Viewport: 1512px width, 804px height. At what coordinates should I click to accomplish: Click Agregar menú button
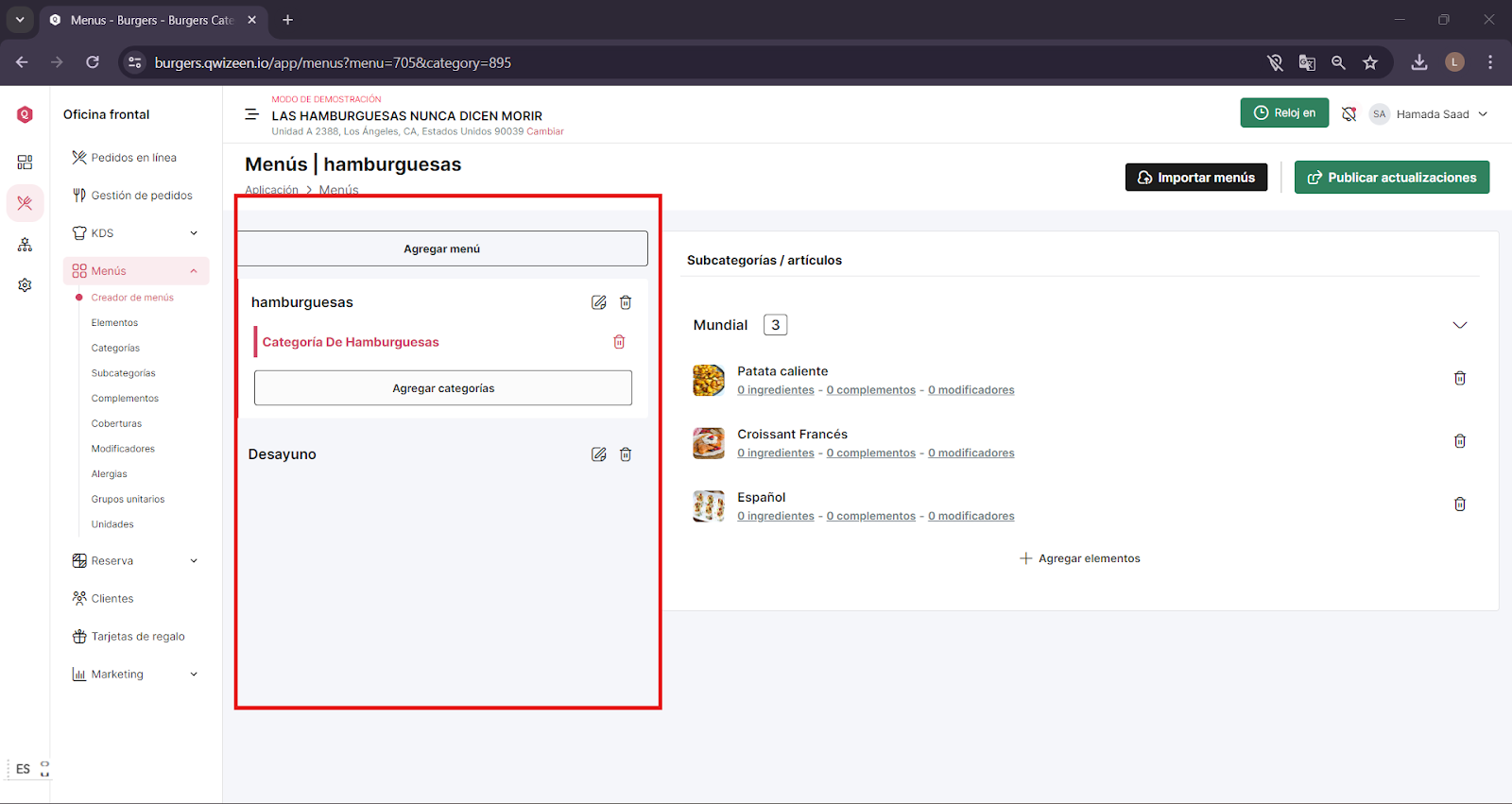click(442, 248)
